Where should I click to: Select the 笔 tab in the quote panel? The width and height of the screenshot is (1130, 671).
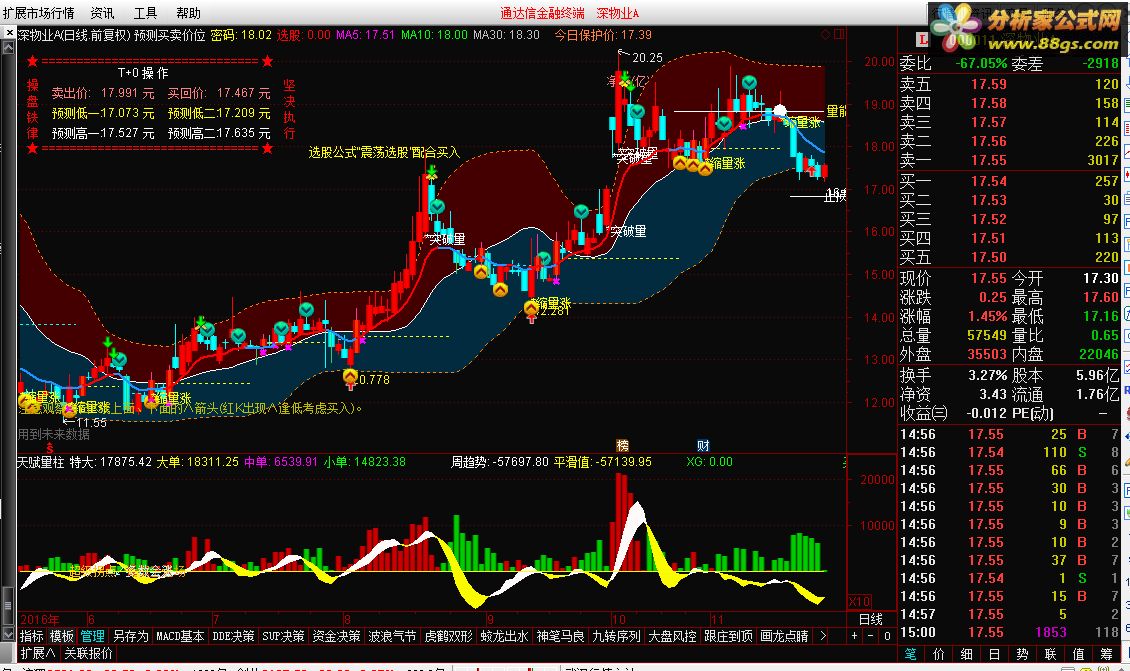pos(911,654)
